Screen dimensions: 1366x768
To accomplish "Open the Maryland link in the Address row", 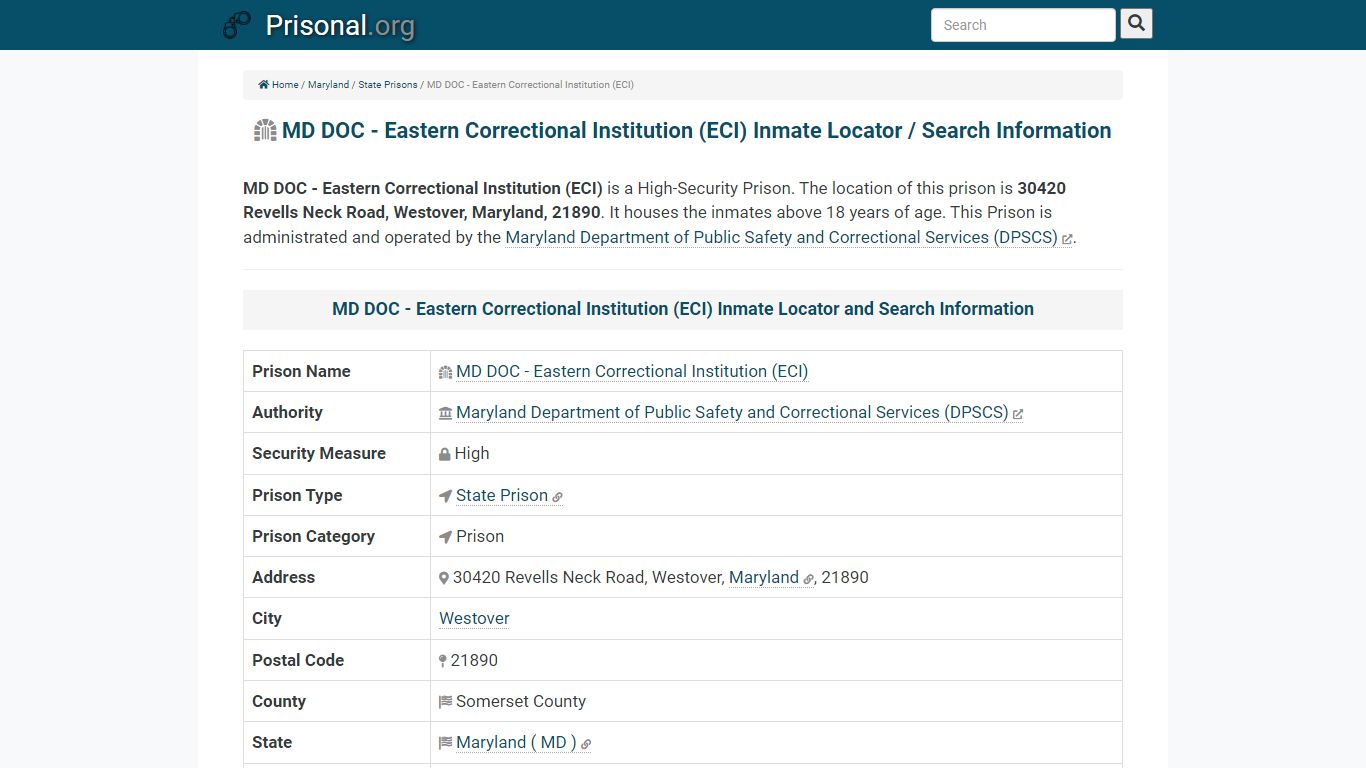I will click(764, 577).
